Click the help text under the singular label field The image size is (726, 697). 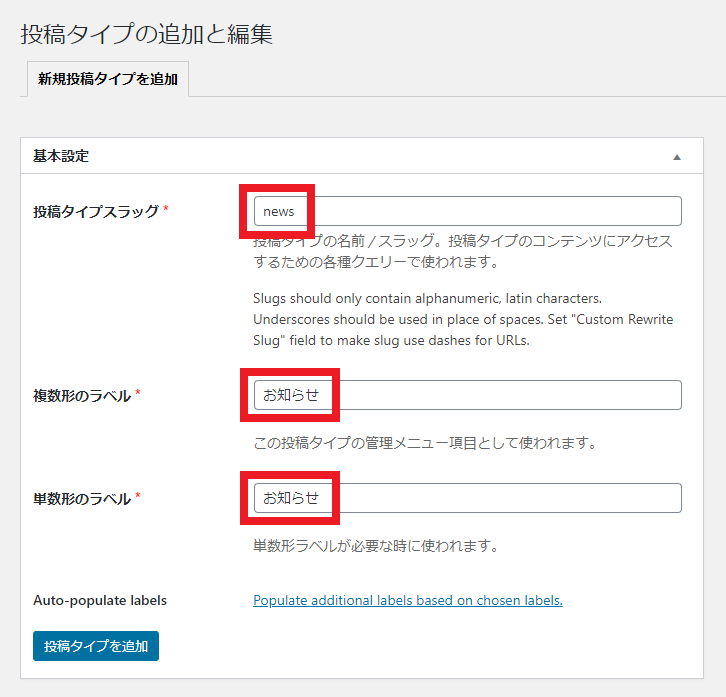click(375, 546)
